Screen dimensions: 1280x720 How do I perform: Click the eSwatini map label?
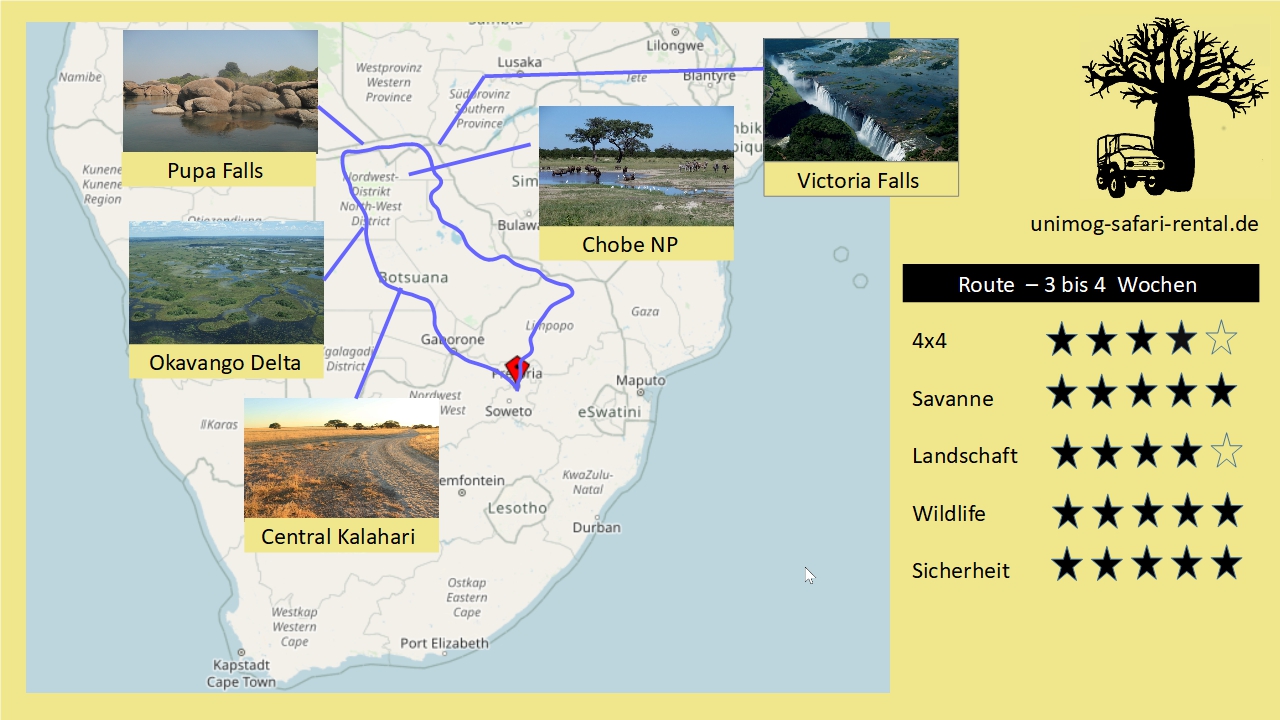(607, 412)
